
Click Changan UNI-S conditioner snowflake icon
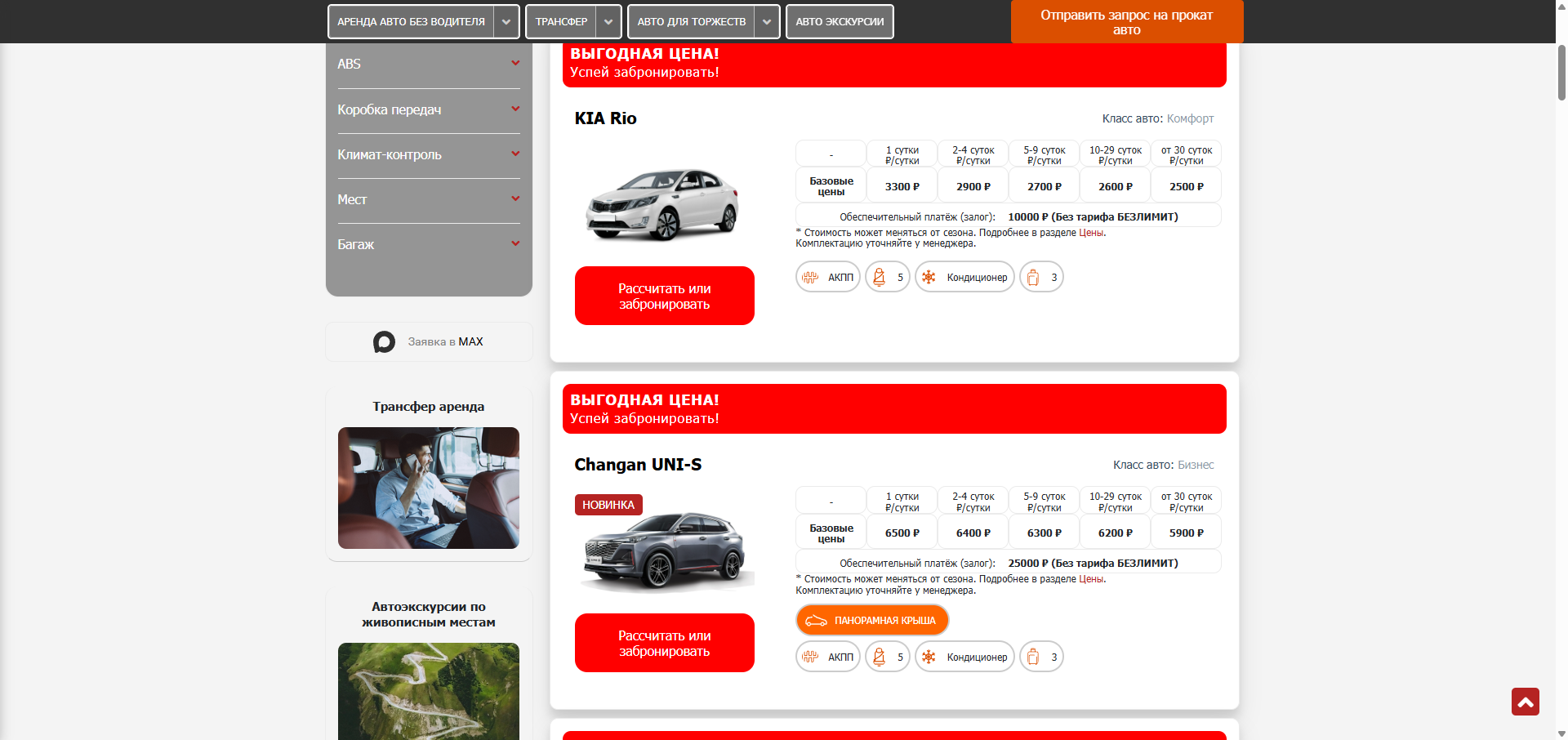point(929,657)
